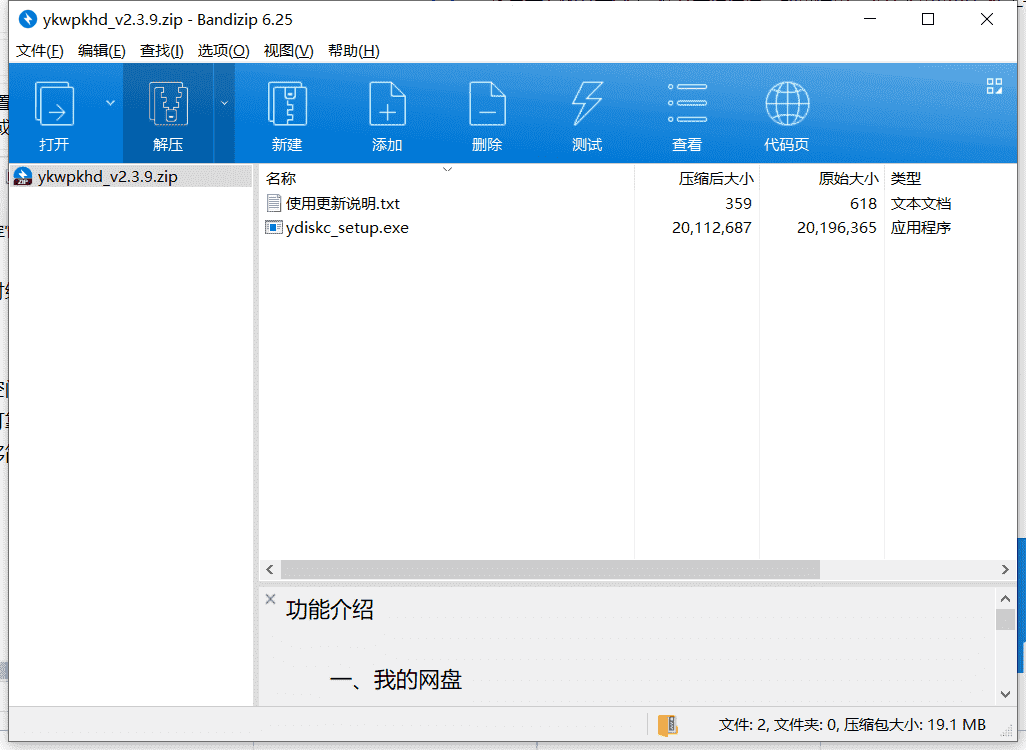Click the grid layout icon in toolbar corner

994,86
